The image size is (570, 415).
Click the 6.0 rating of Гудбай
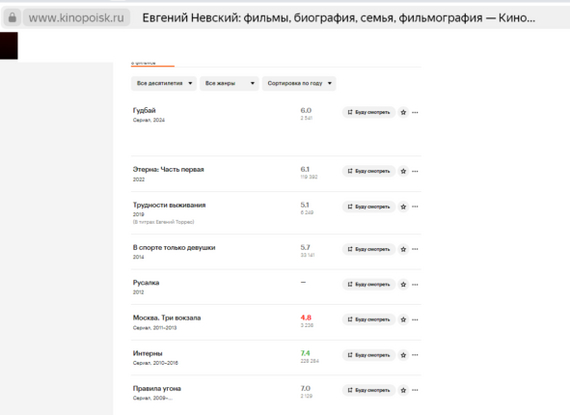click(x=306, y=110)
